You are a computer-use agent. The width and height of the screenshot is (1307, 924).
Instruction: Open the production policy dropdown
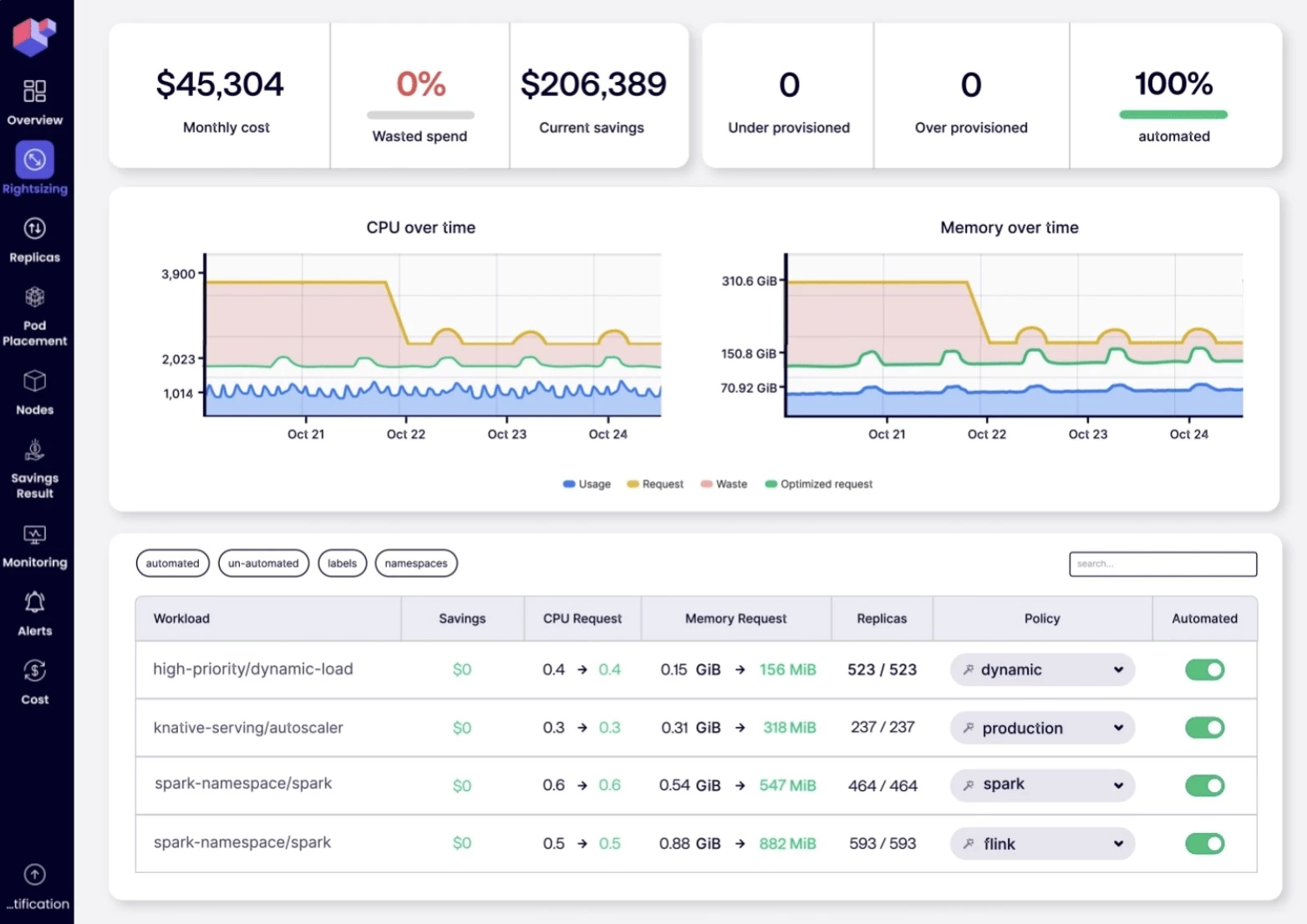click(x=1042, y=728)
